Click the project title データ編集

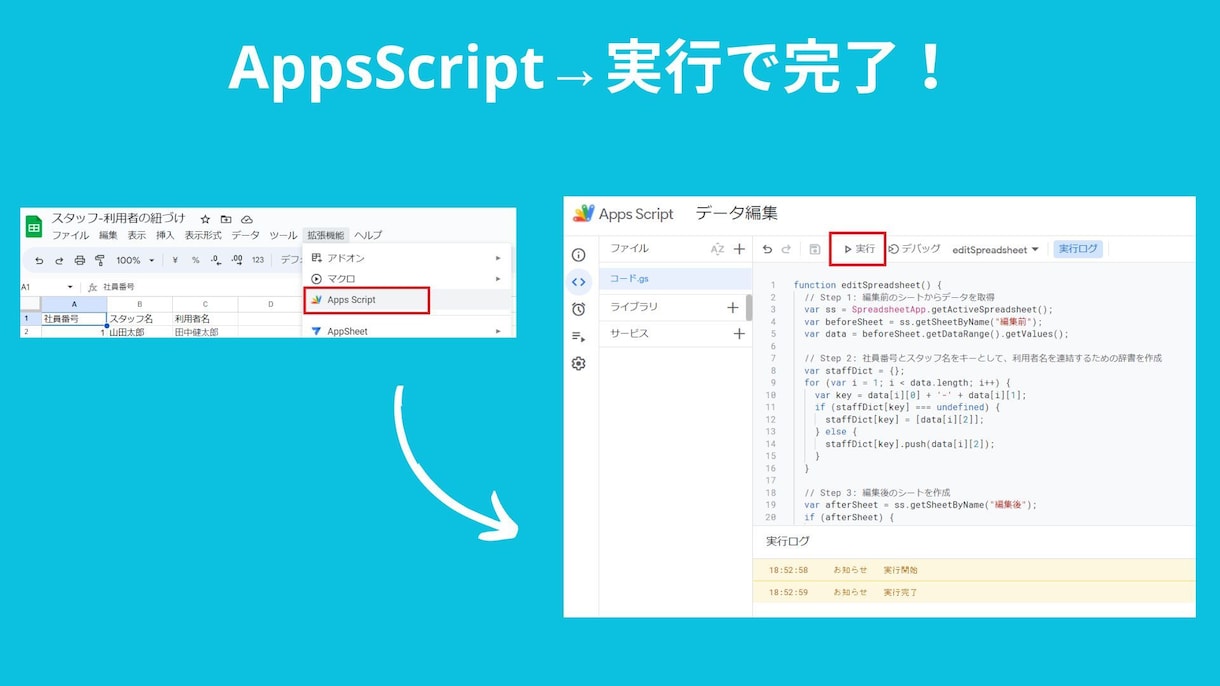736,213
